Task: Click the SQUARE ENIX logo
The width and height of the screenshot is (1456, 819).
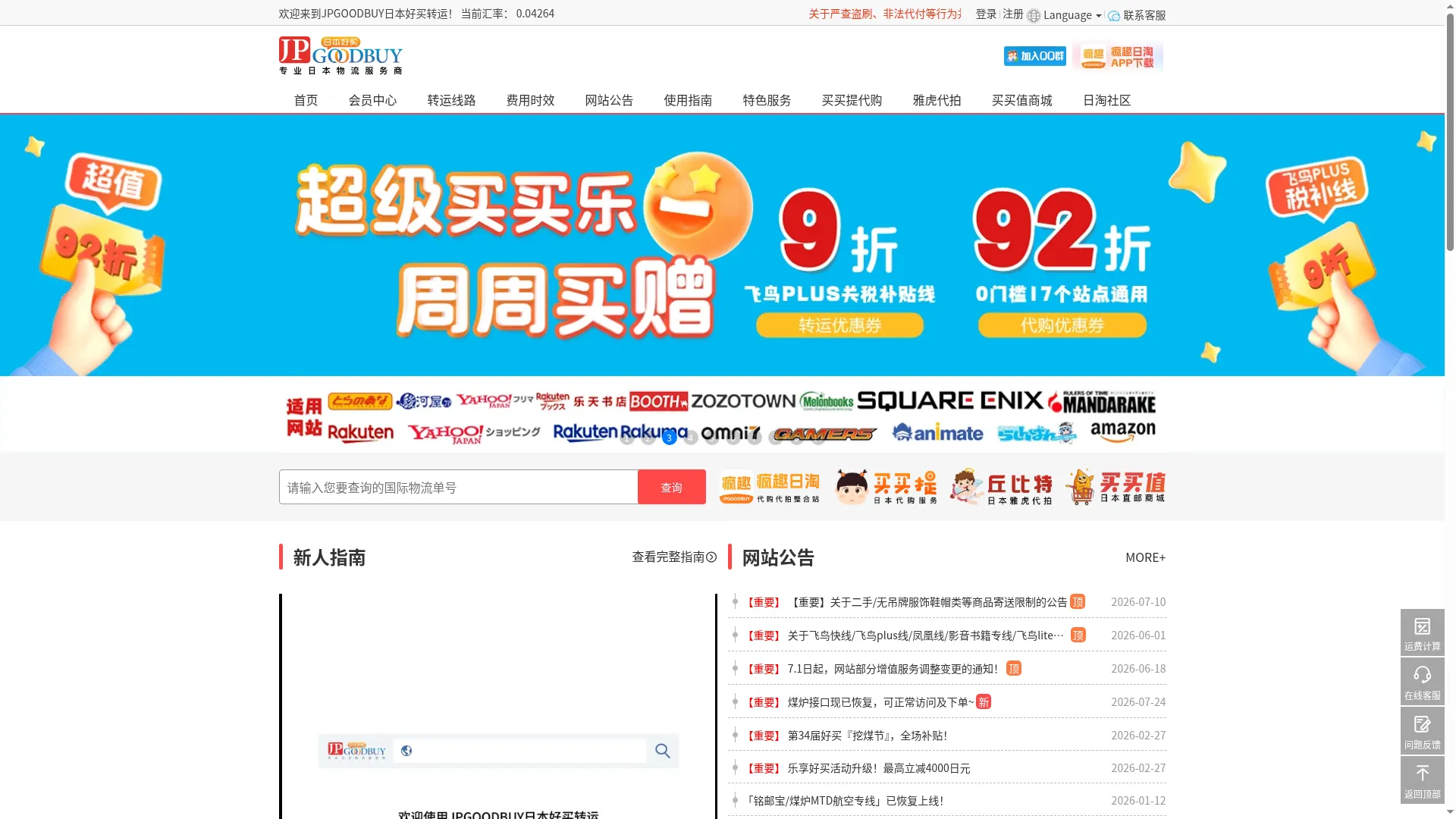Action: [950, 400]
